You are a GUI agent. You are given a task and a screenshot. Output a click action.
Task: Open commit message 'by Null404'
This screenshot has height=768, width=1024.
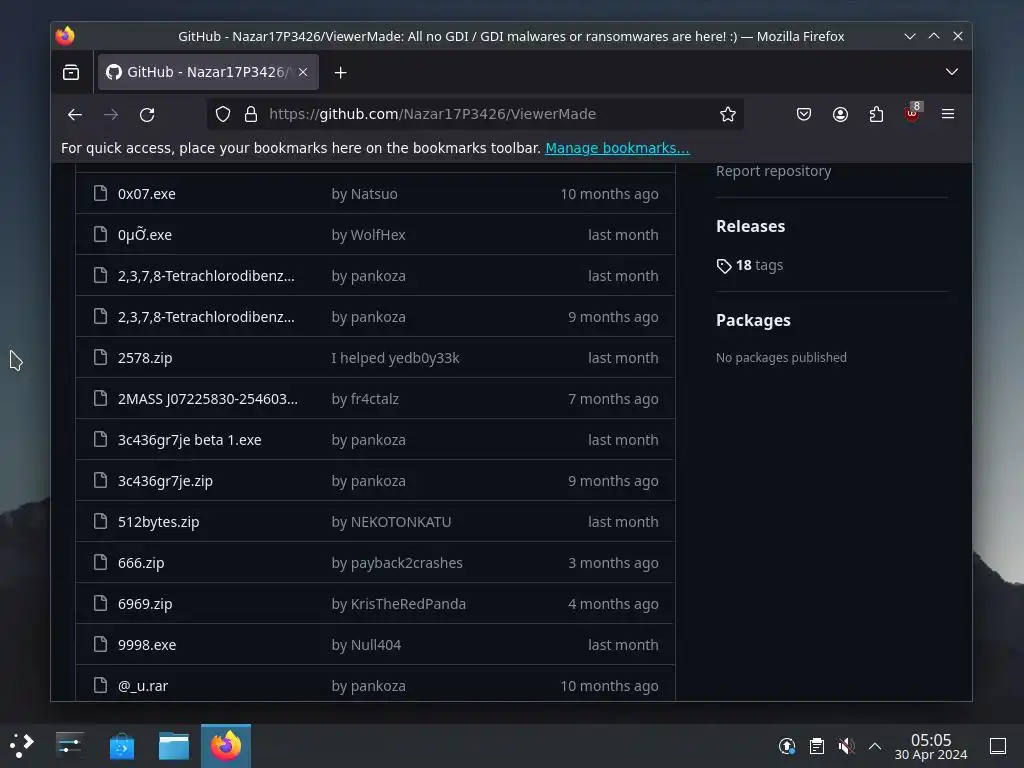coord(366,645)
